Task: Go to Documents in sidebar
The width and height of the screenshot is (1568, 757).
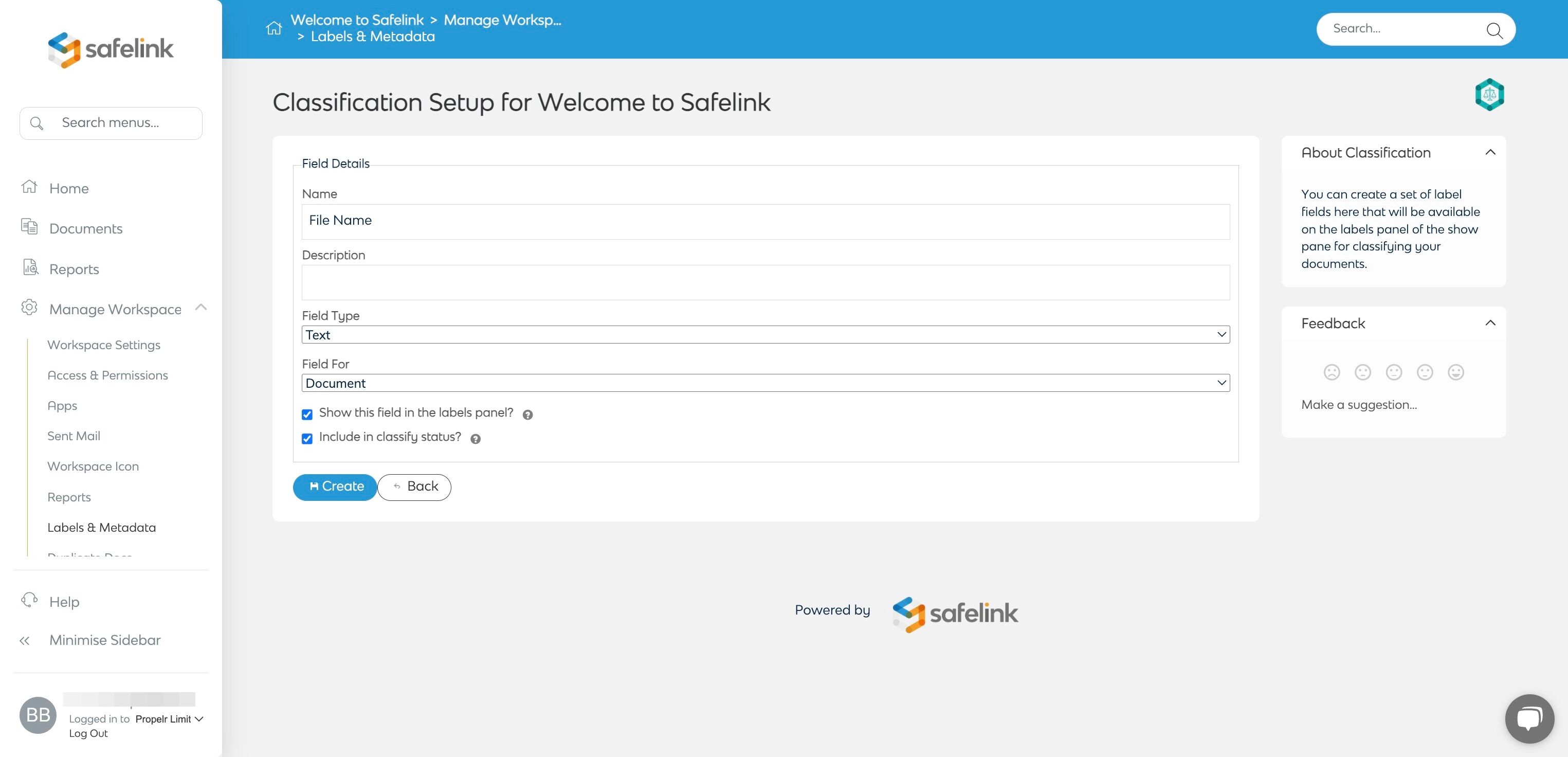Action: [x=86, y=228]
